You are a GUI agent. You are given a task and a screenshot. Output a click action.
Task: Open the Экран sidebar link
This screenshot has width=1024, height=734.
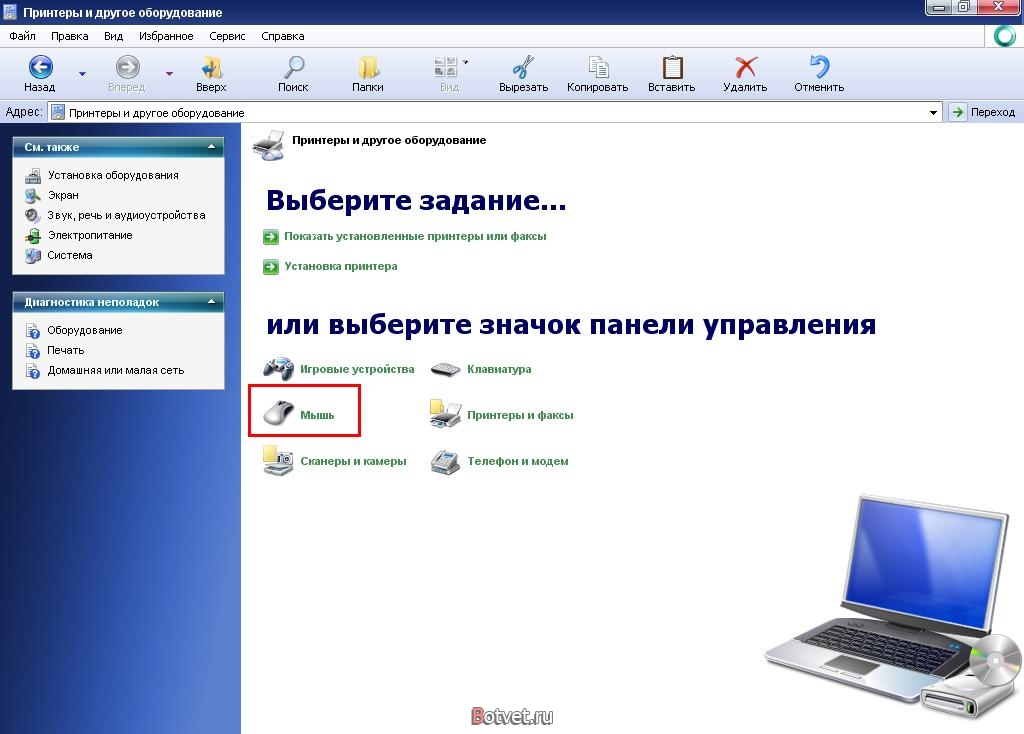63,195
